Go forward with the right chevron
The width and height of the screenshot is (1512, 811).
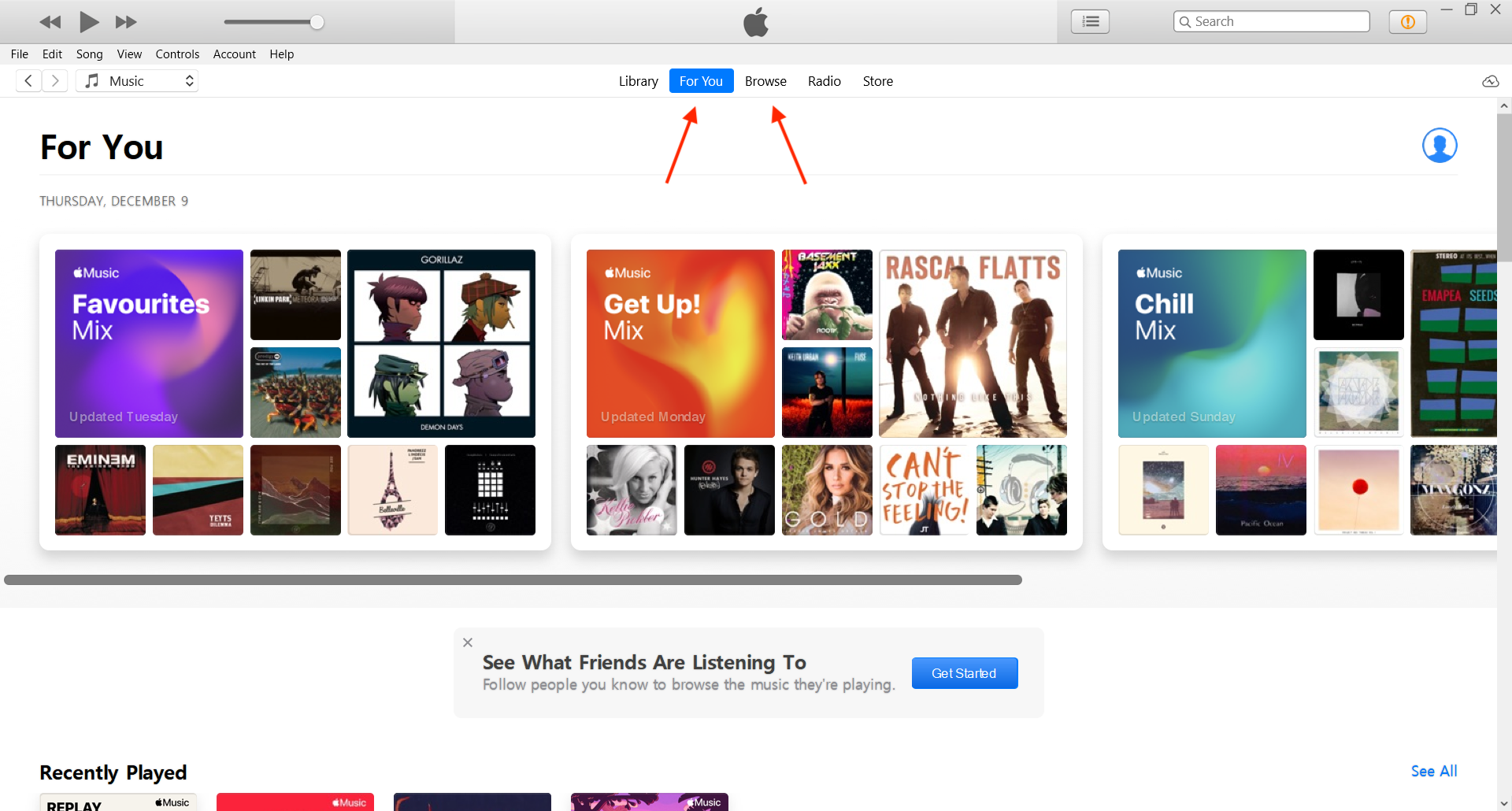[x=54, y=81]
